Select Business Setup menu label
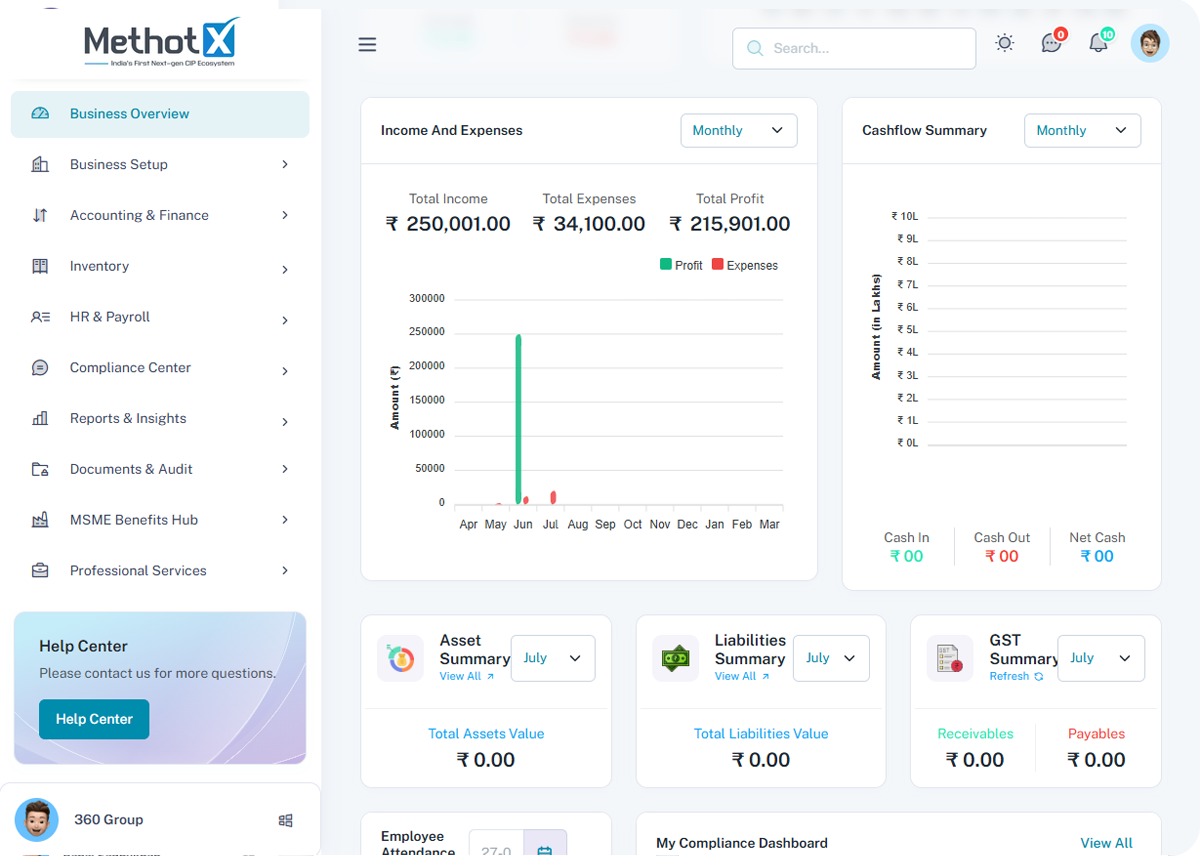The width and height of the screenshot is (1200, 858). 119,164
